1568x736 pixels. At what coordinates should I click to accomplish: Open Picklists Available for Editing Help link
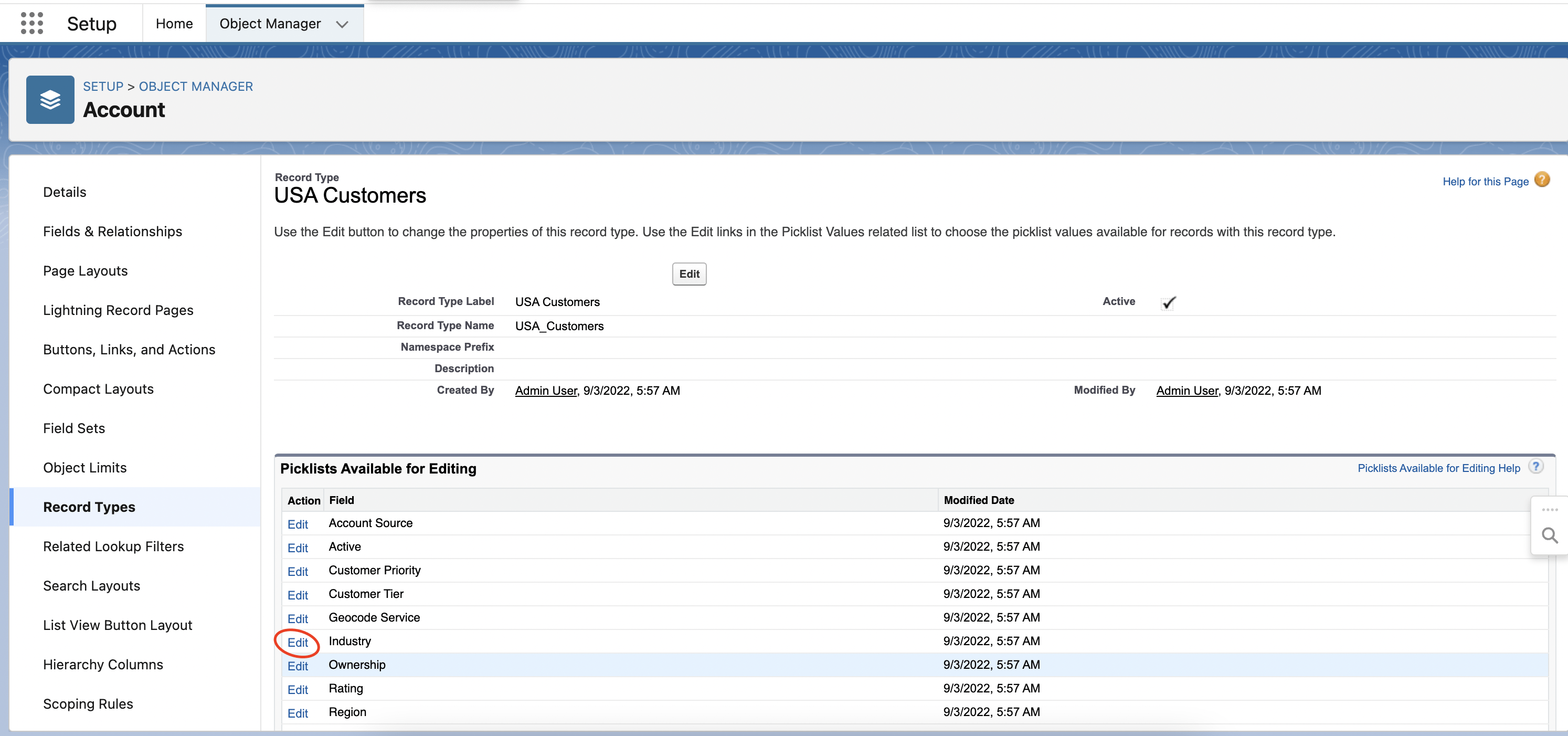(x=1438, y=468)
